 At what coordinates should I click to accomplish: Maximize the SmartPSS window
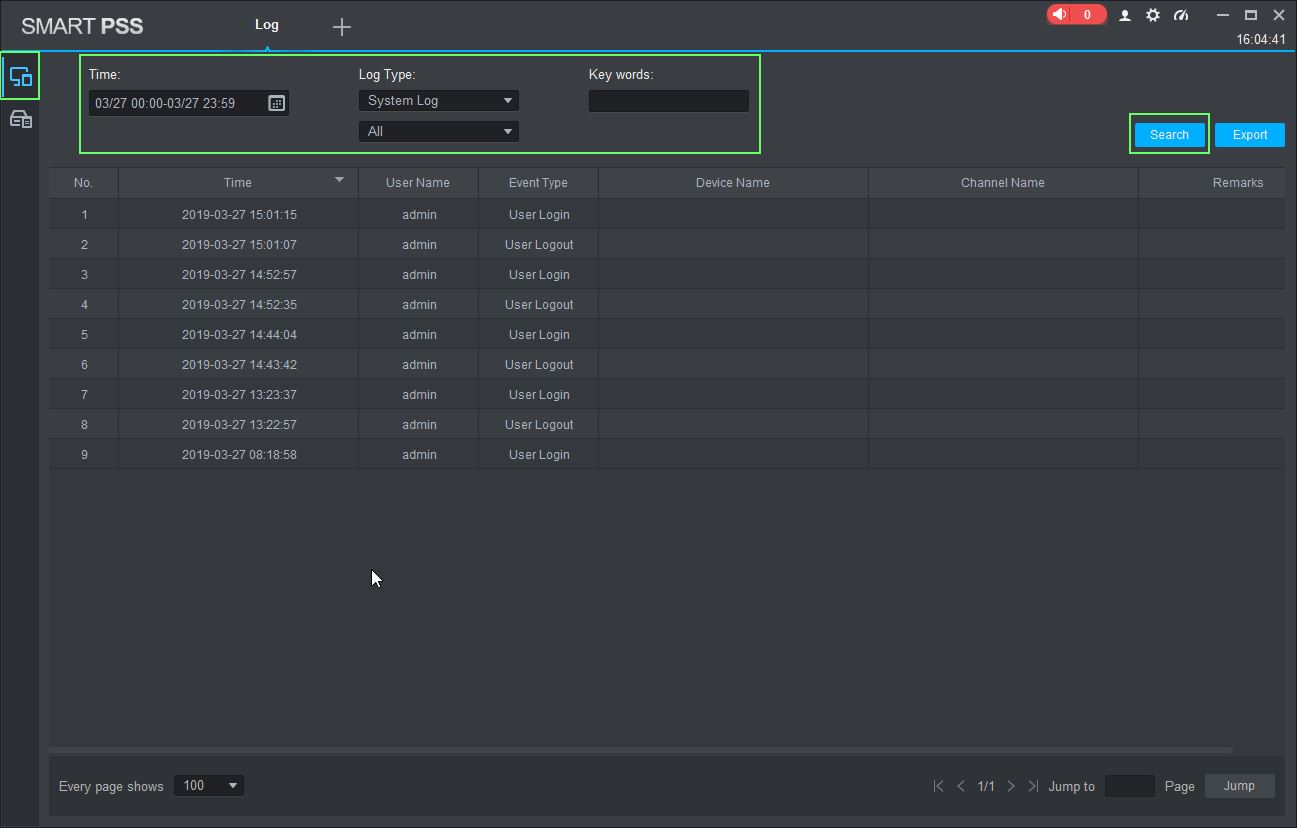pyautogui.click(x=1250, y=15)
